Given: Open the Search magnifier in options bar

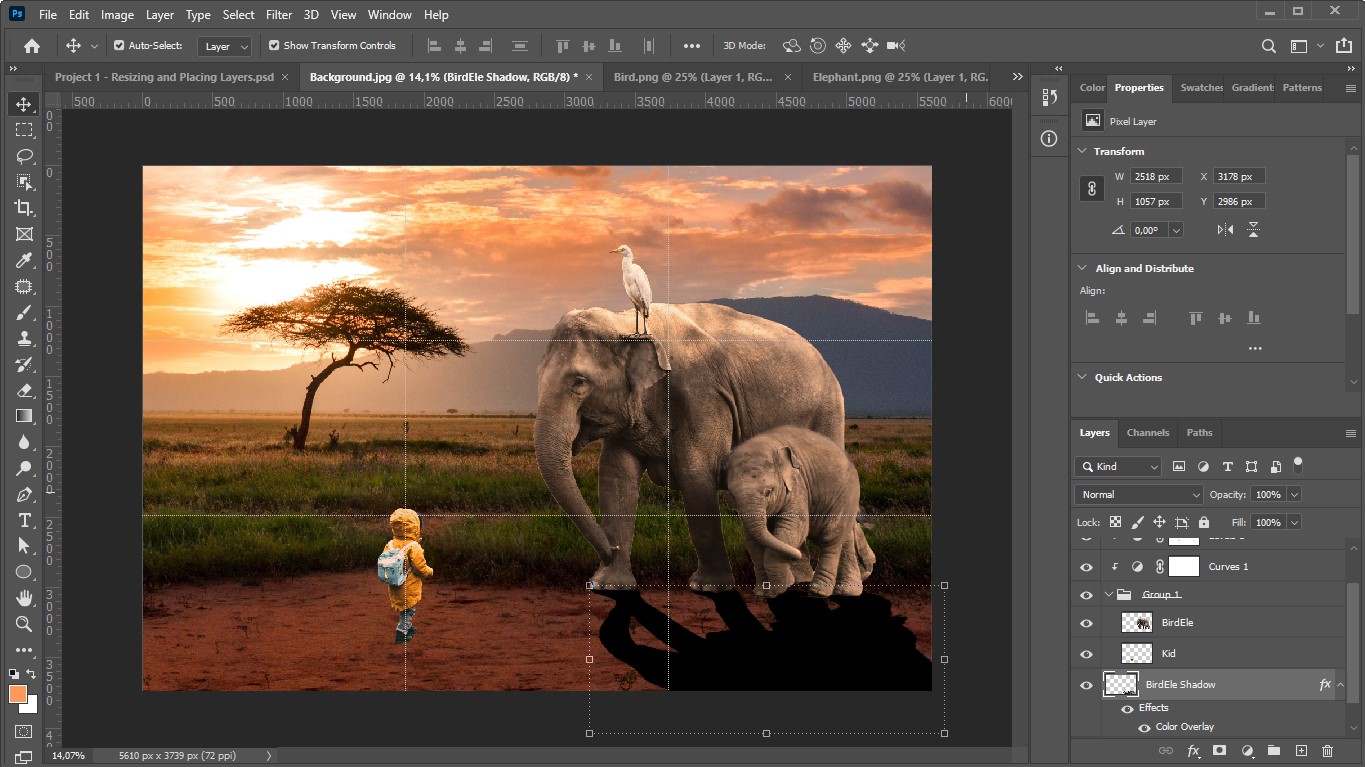Looking at the screenshot, I should coord(1268,46).
